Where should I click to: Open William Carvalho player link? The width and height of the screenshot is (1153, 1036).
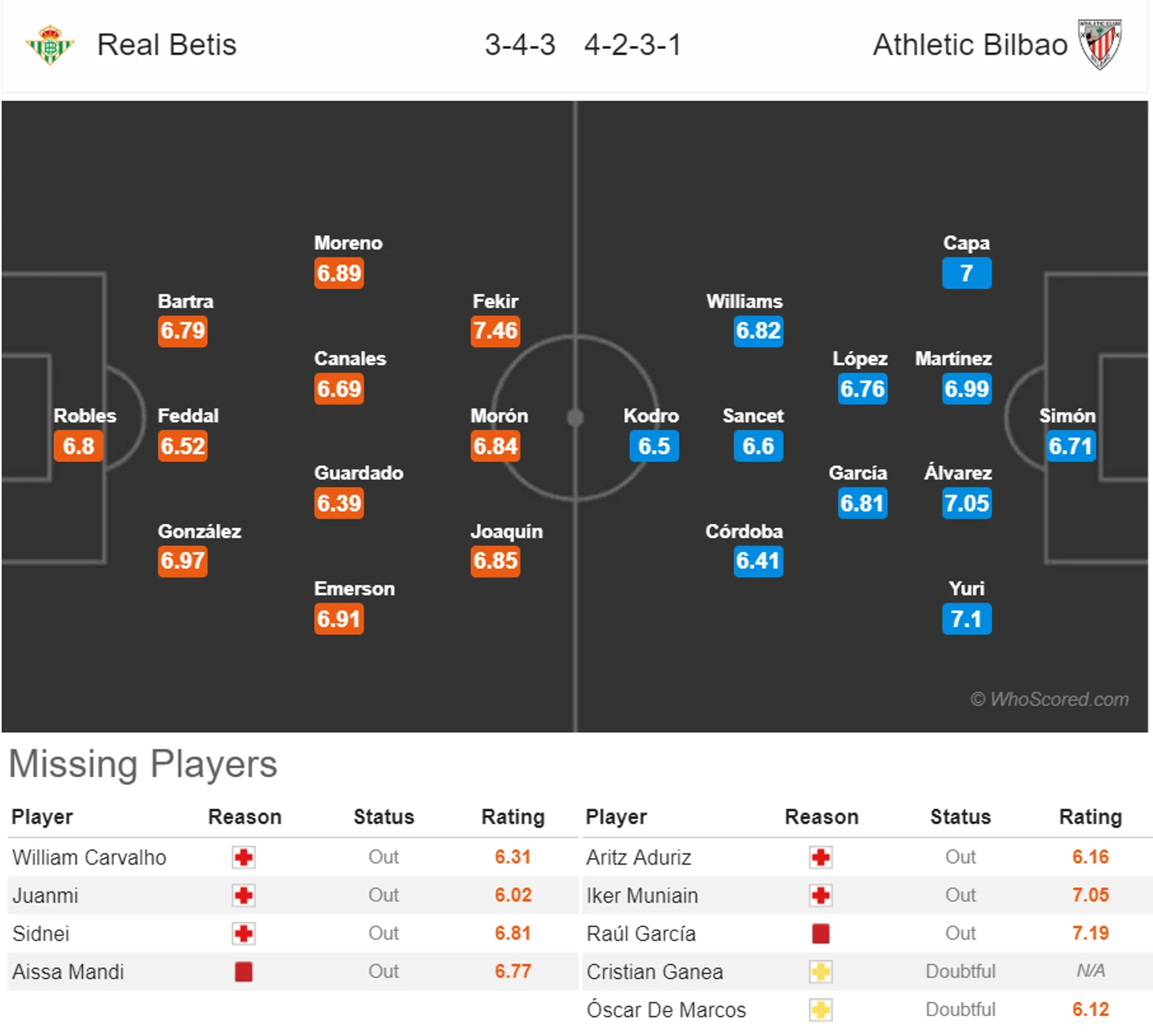tap(89, 858)
